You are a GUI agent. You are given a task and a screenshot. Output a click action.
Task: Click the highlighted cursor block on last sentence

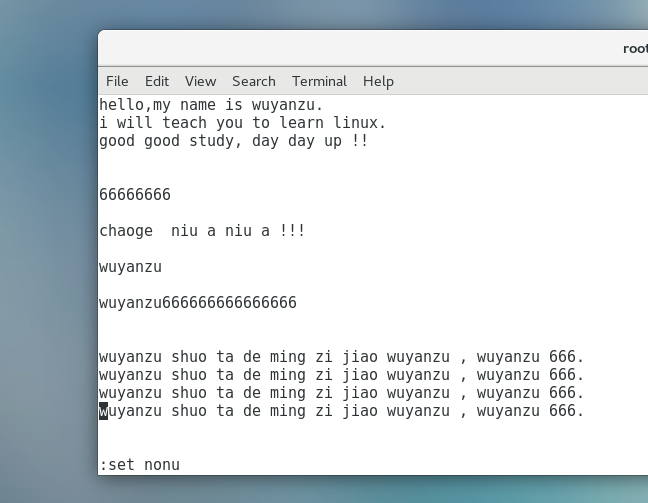coord(103,411)
